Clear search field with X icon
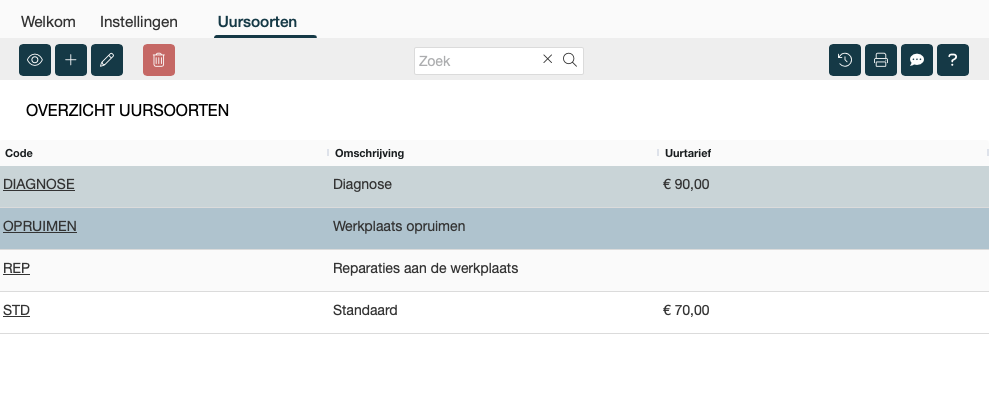Viewport: 989px width, 401px height. [547, 59]
